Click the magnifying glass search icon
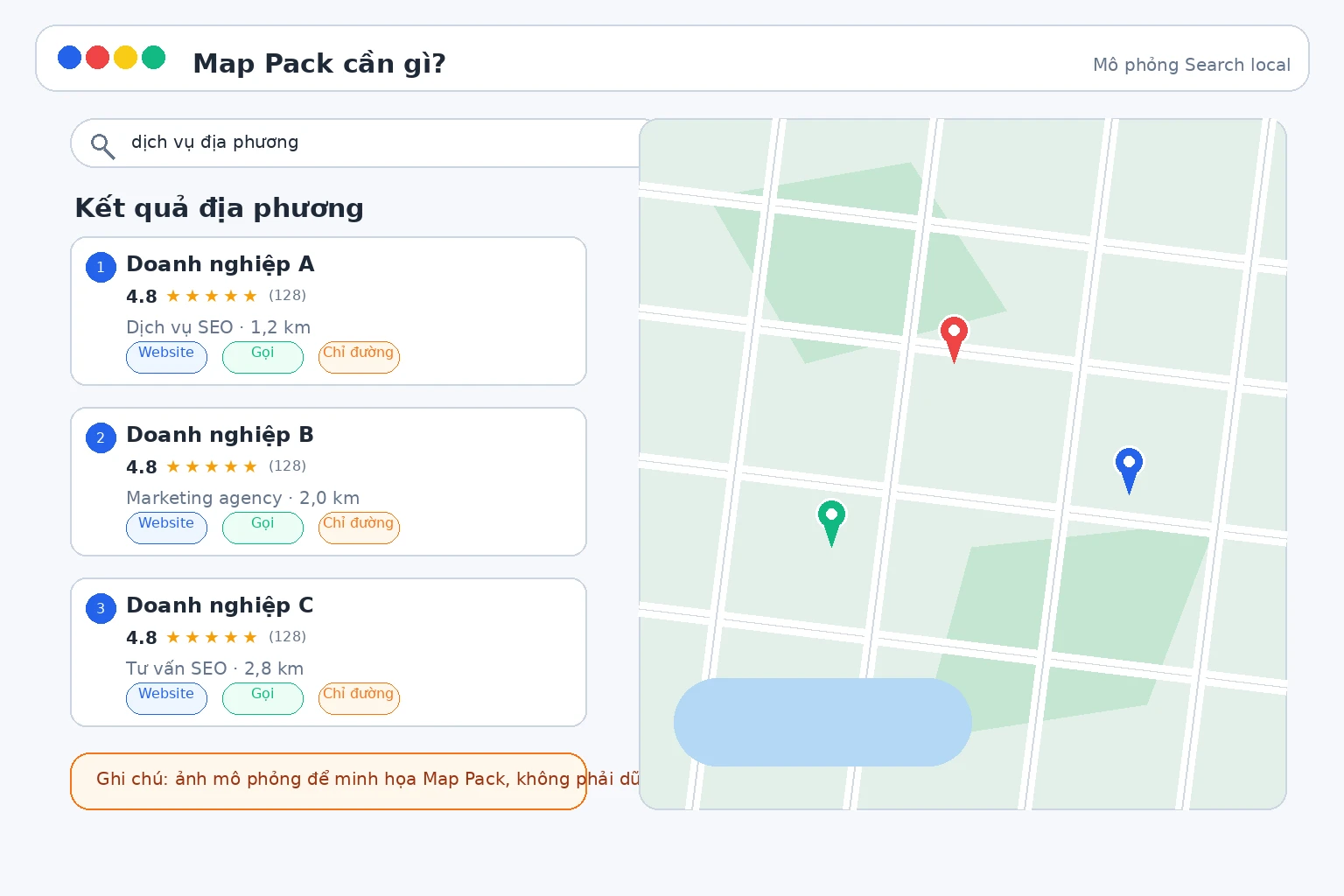 102,146
